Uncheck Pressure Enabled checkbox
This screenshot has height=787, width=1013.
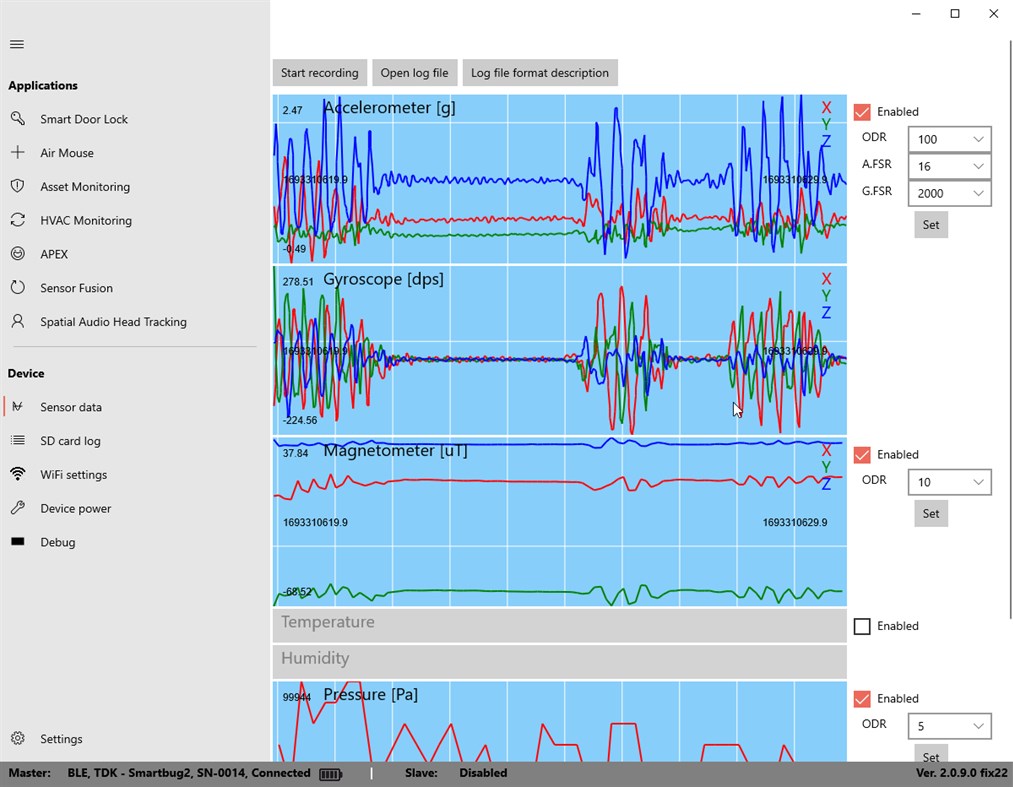pos(862,698)
